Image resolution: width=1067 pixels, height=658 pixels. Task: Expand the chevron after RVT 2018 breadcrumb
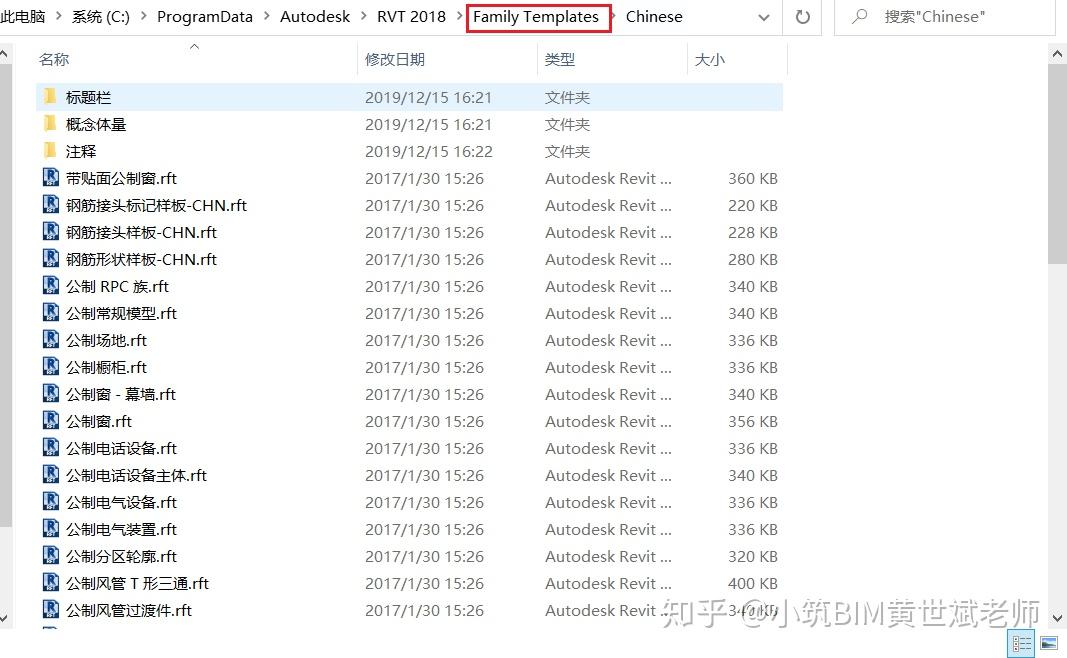pos(459,16)
